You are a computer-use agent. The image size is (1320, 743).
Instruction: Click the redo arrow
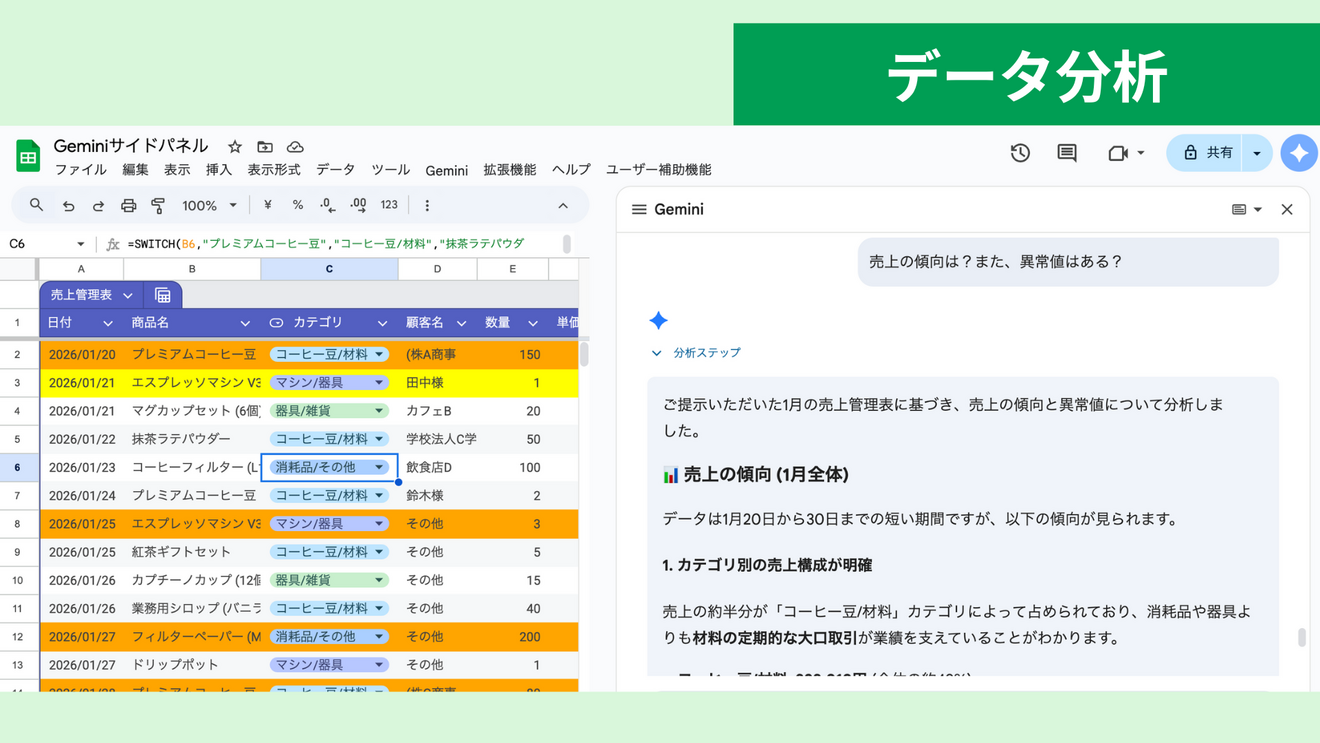click(98, 206)
